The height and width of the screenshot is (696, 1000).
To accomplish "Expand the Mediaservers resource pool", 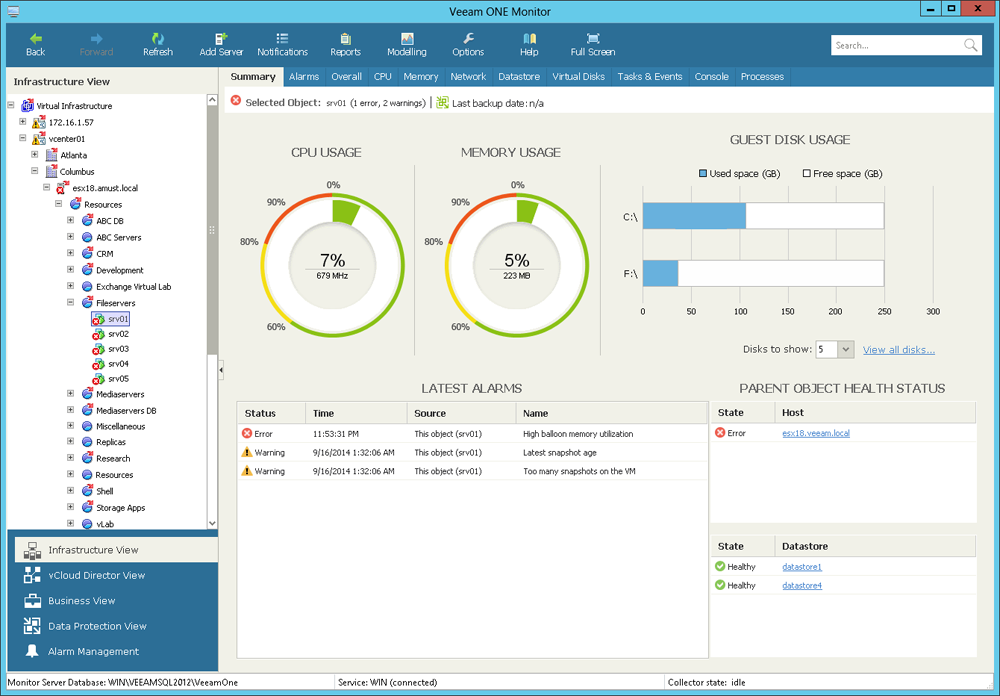I will point(71,394).
